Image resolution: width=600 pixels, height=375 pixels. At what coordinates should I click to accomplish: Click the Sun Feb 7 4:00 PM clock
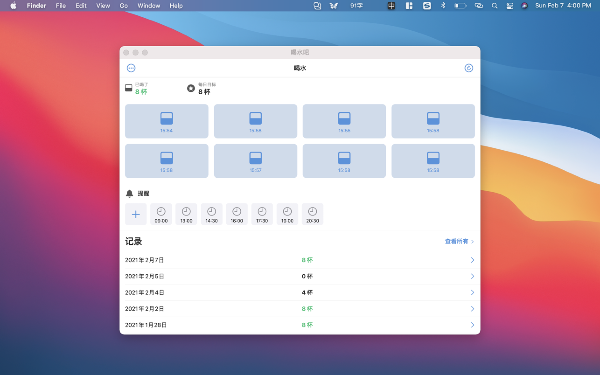563,6
